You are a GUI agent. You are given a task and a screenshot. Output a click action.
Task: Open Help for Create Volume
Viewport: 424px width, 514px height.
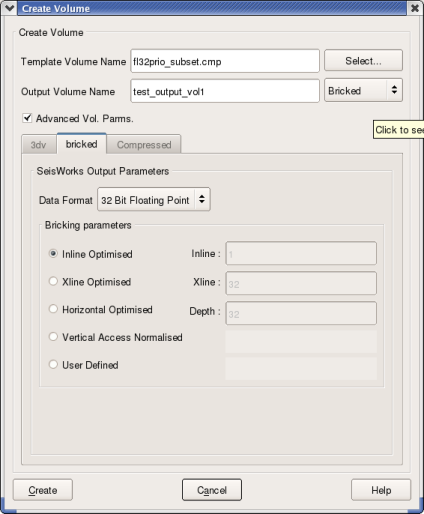(x=381, y=490)
